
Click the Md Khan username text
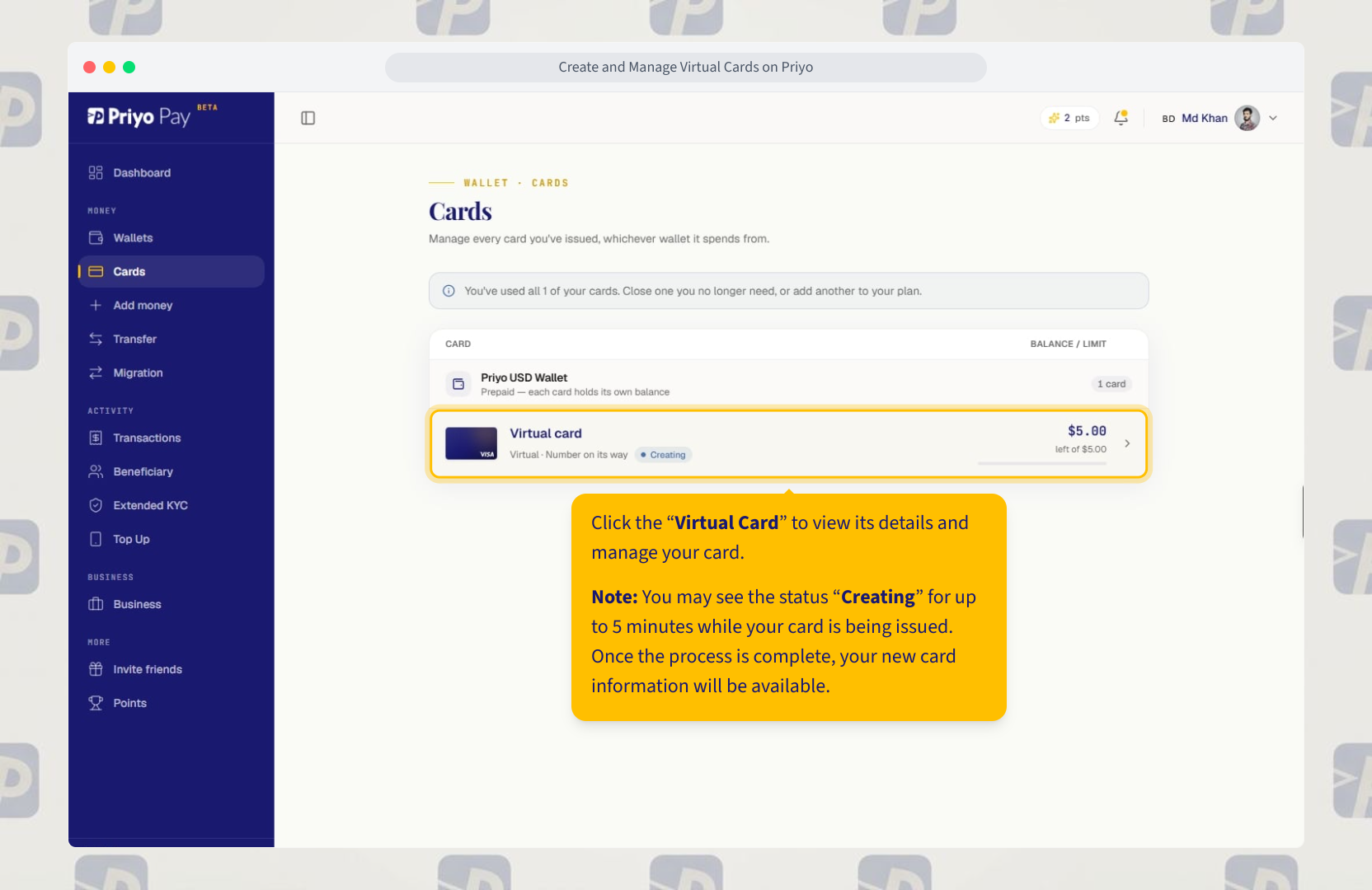pos(1205,118)
